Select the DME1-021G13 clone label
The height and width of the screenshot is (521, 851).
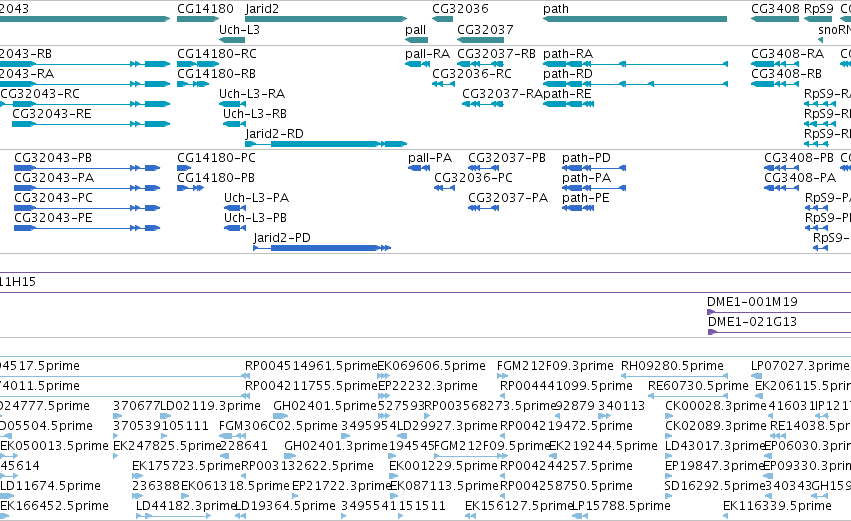(752, 322)
